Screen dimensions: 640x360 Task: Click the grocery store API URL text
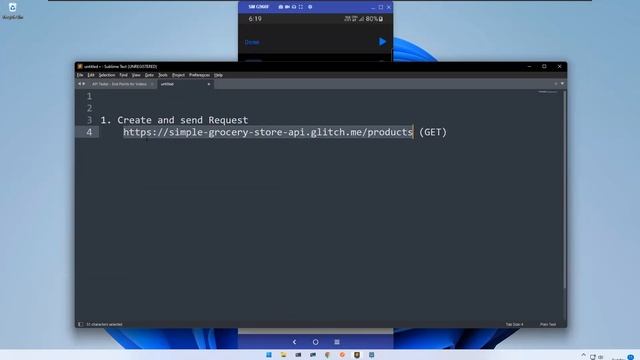[x=268, y=132]
